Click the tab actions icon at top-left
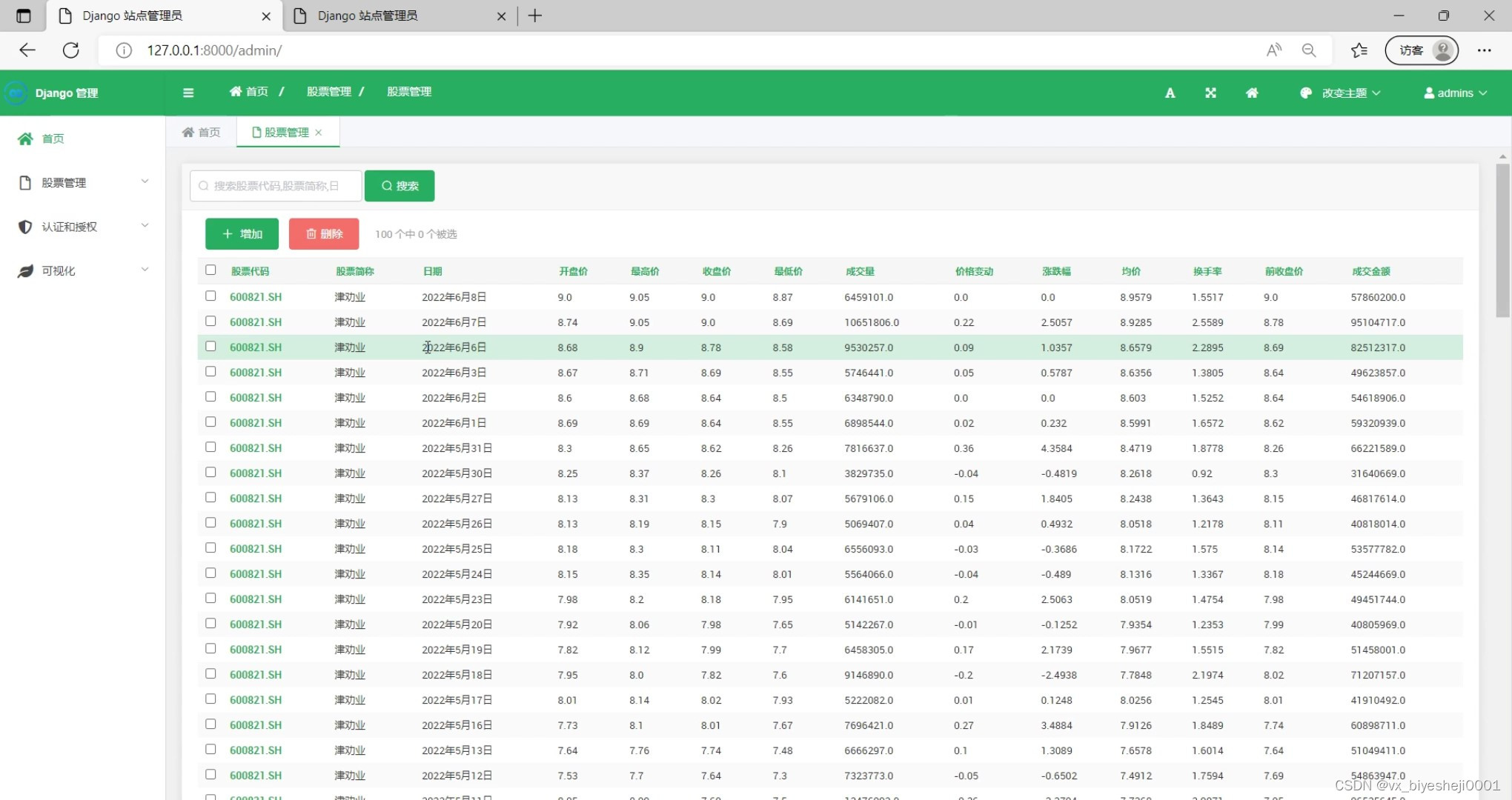1512x800 pixels. tap(24, 16)
